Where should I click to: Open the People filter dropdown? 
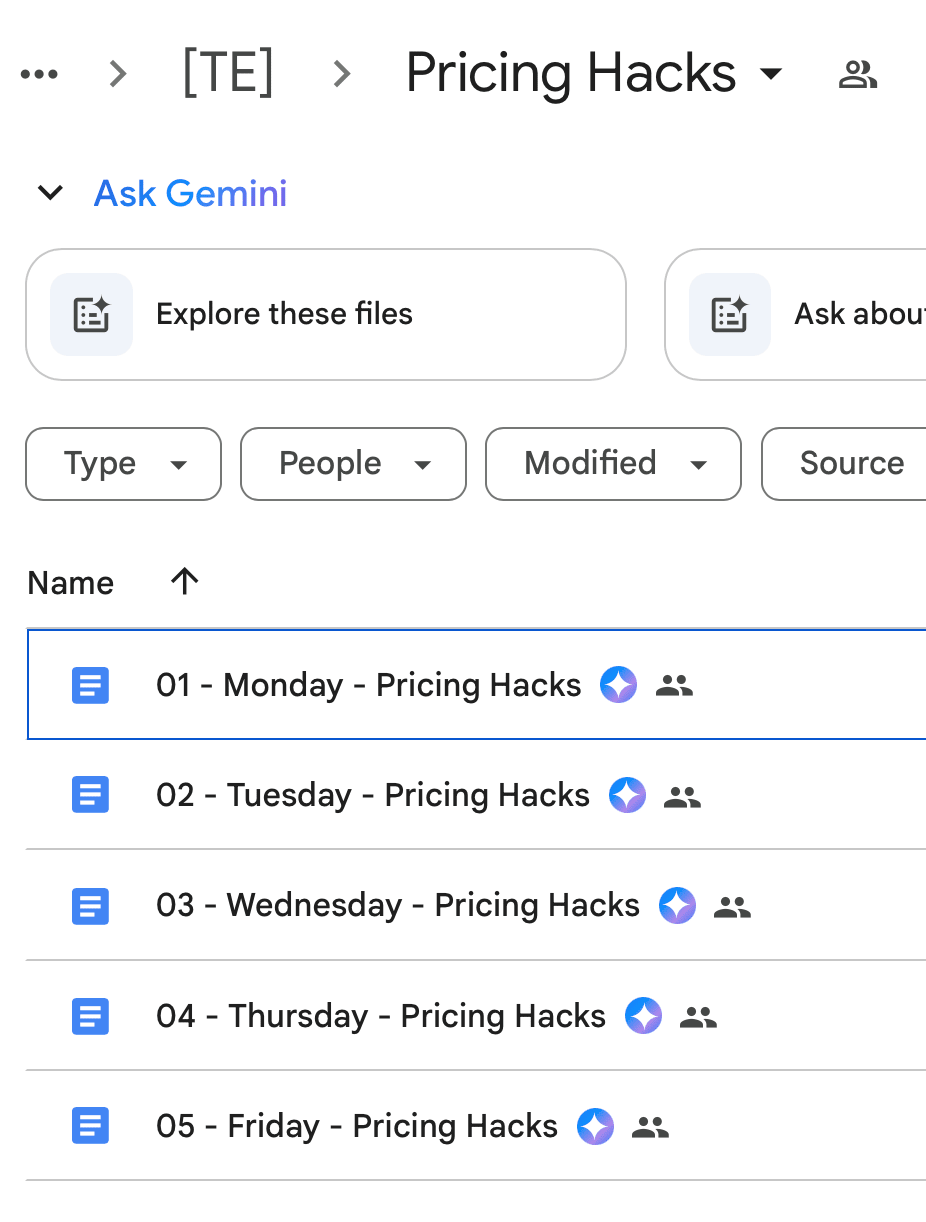click(353, 464)
